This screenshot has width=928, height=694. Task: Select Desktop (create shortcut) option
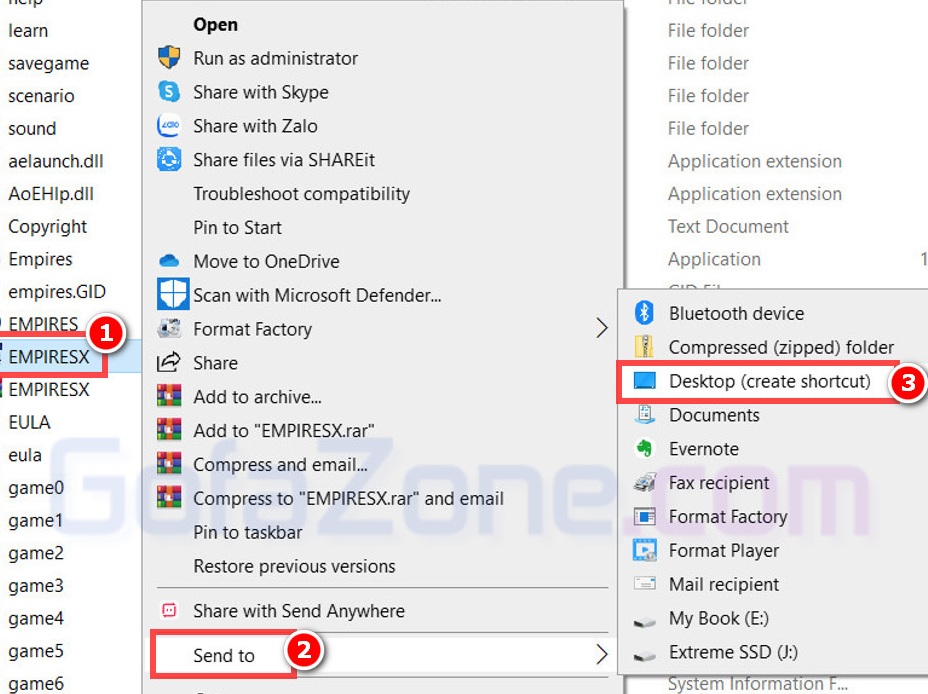tap(769, 381)
